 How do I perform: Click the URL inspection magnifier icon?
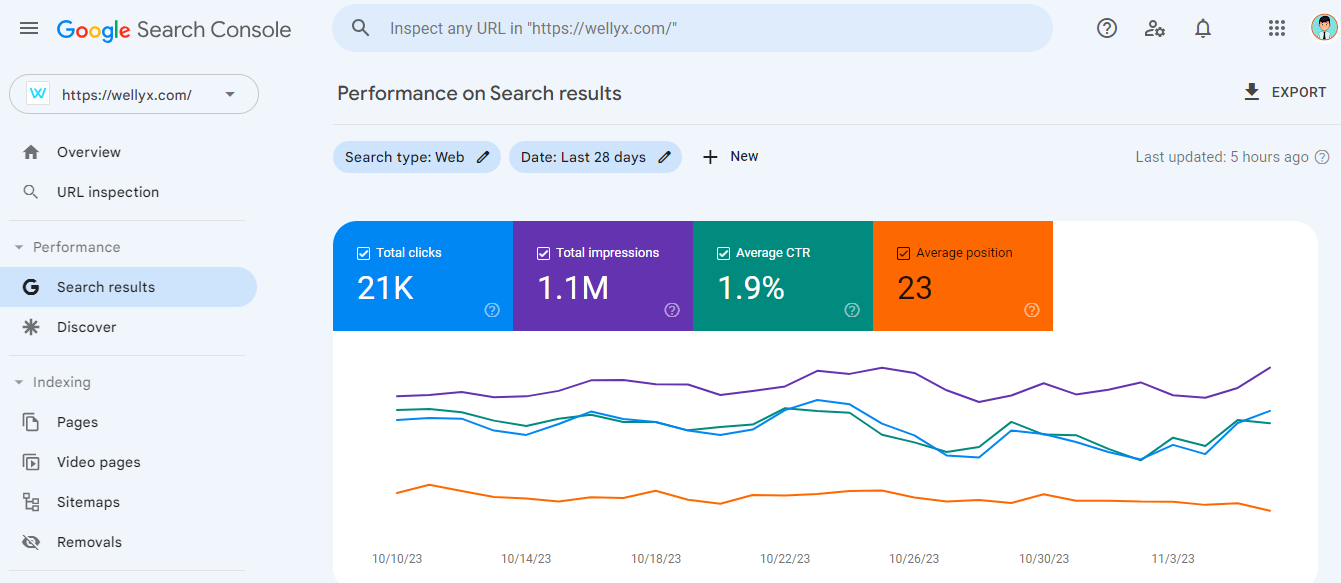31,192
